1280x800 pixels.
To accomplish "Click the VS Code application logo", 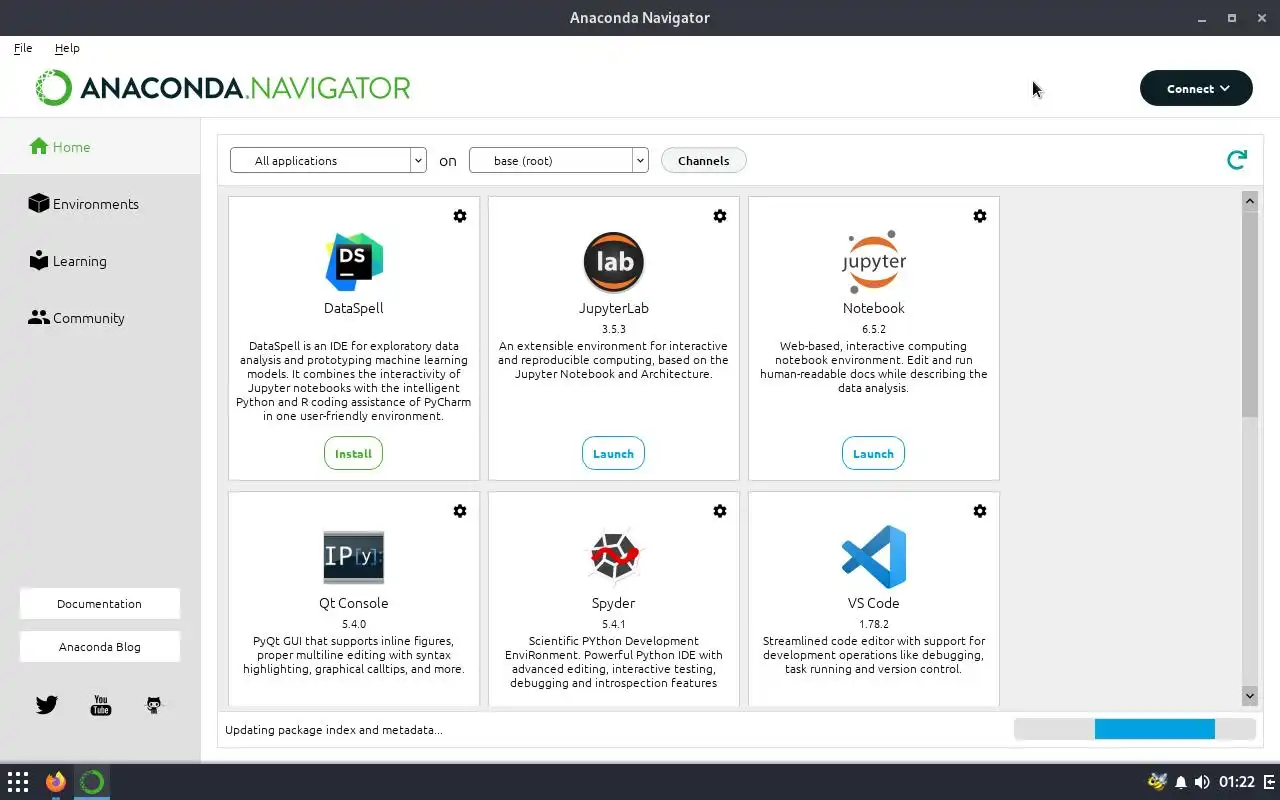I will (874, 557).
